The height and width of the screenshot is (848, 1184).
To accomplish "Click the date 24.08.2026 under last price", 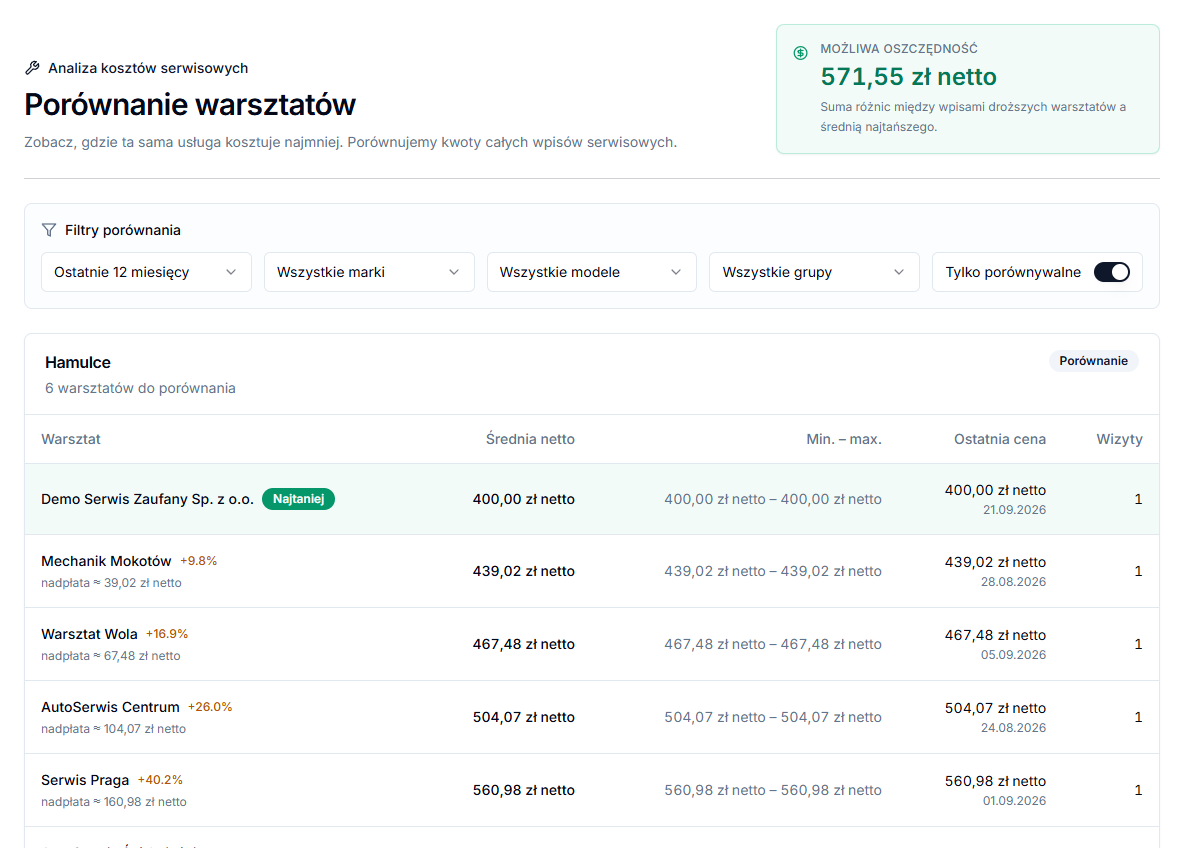I will pos(1013,728).
